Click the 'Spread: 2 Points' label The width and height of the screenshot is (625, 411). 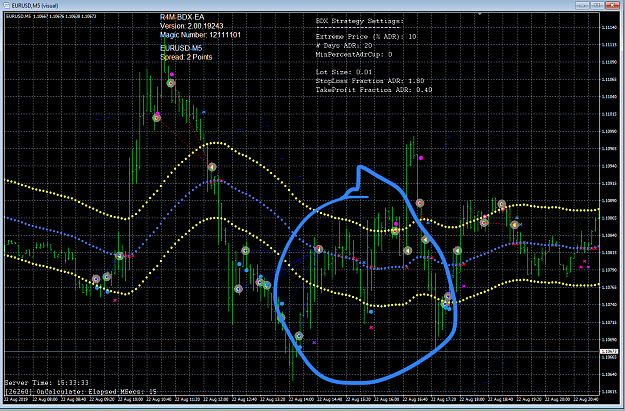point(186,57)
